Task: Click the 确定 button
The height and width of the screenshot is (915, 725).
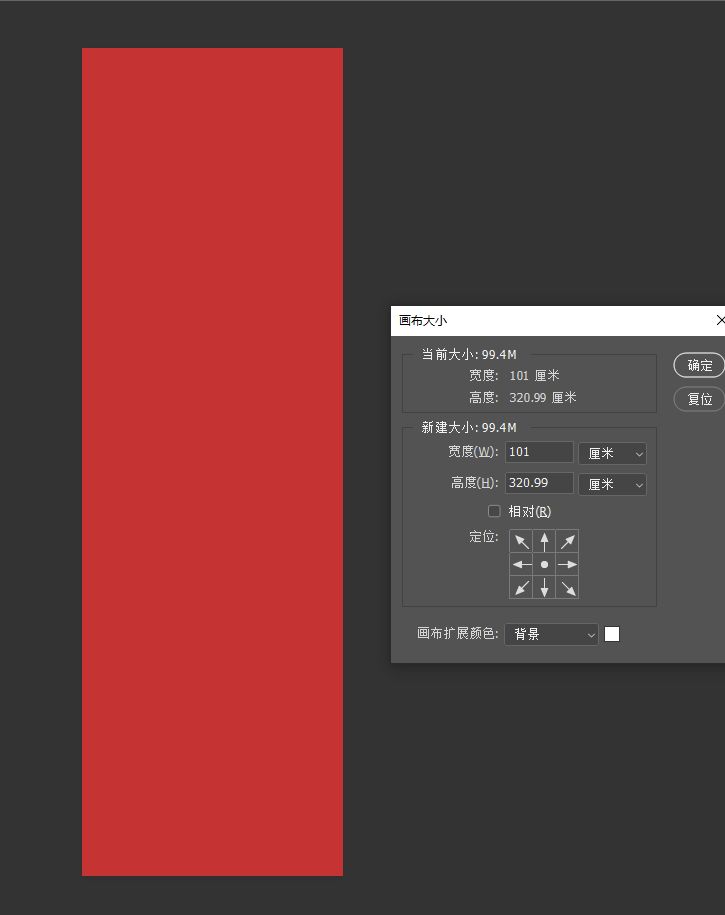Action: [x=699, y=365]
